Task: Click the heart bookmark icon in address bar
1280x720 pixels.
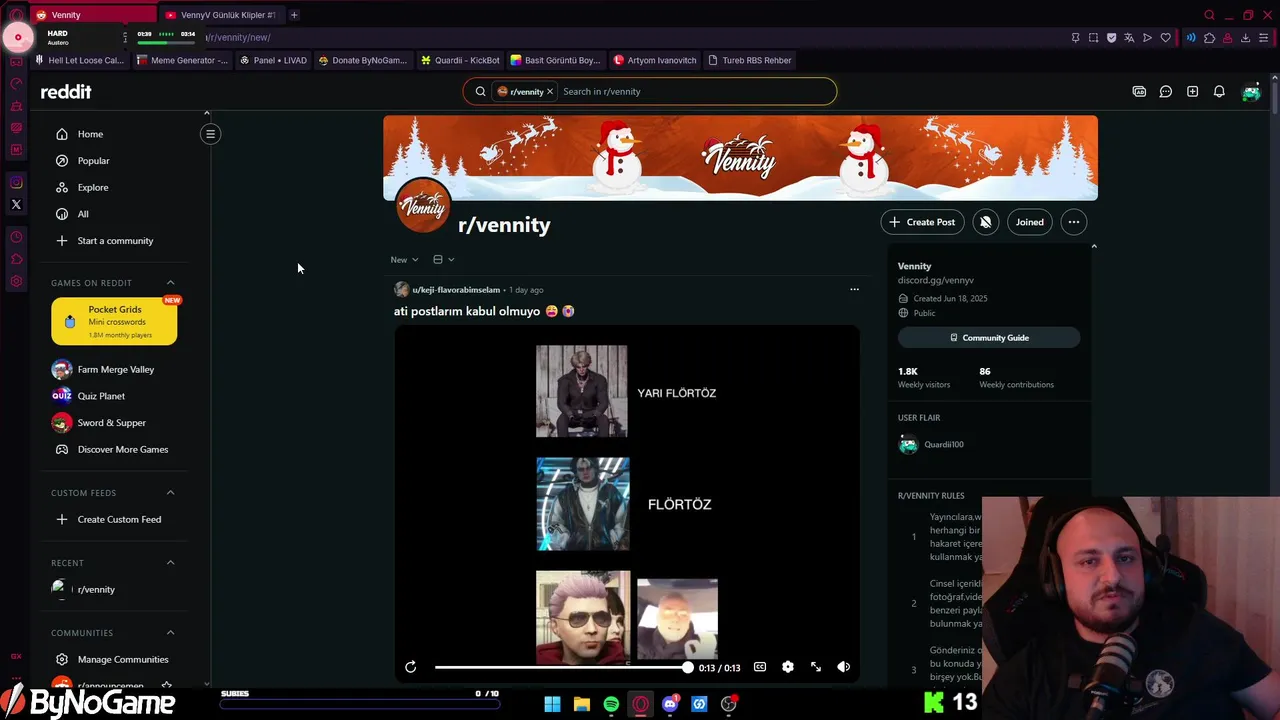Action: tap(1165, 38)
